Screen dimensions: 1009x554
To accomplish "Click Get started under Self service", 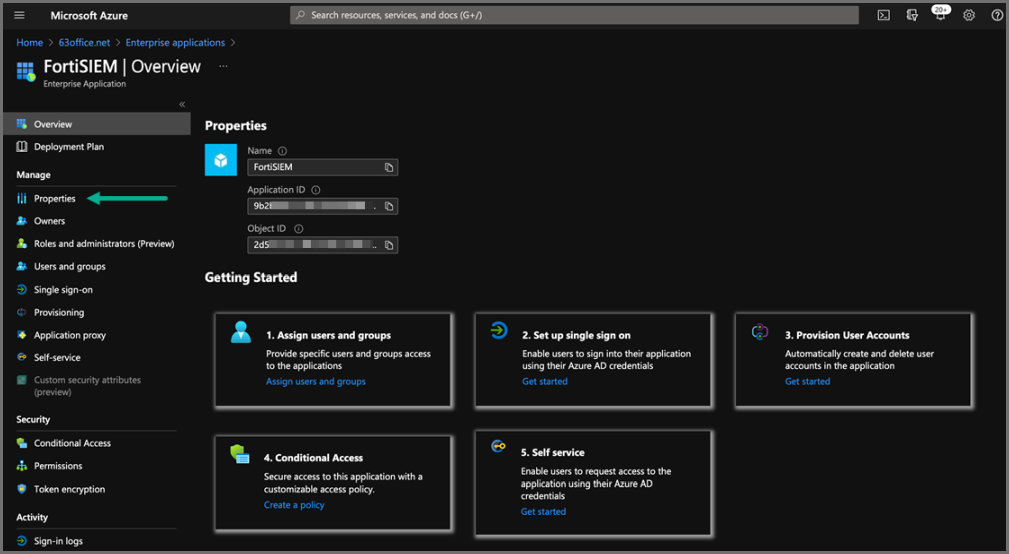I will point(543,511).
